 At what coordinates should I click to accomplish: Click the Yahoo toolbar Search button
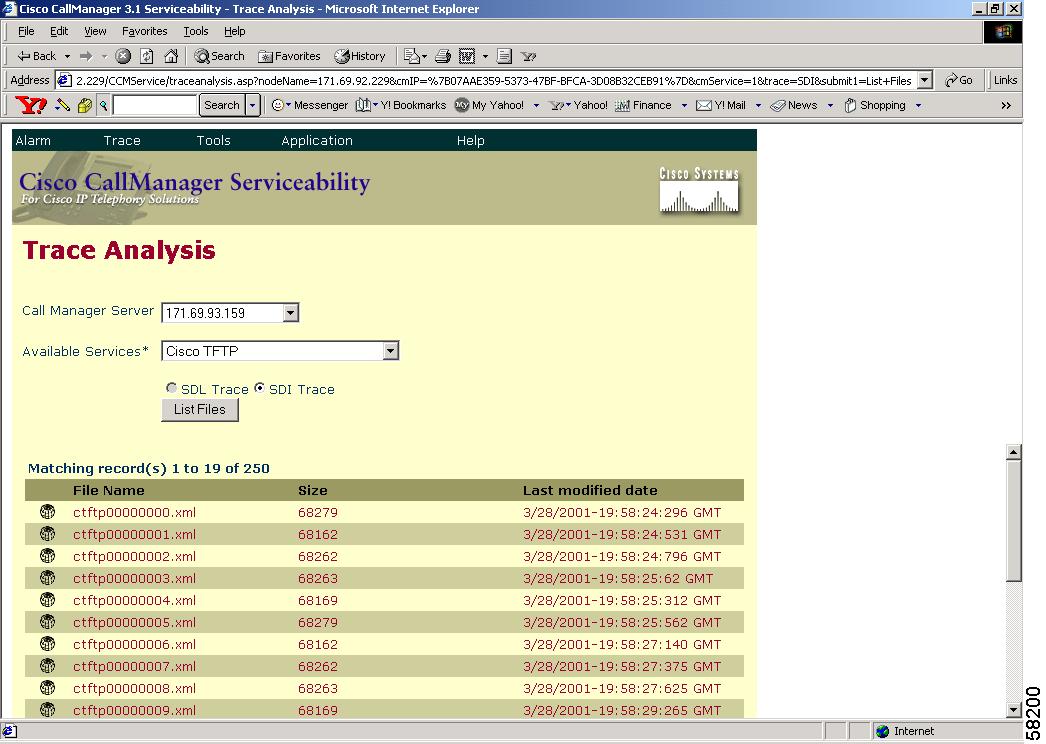point(221,105)
